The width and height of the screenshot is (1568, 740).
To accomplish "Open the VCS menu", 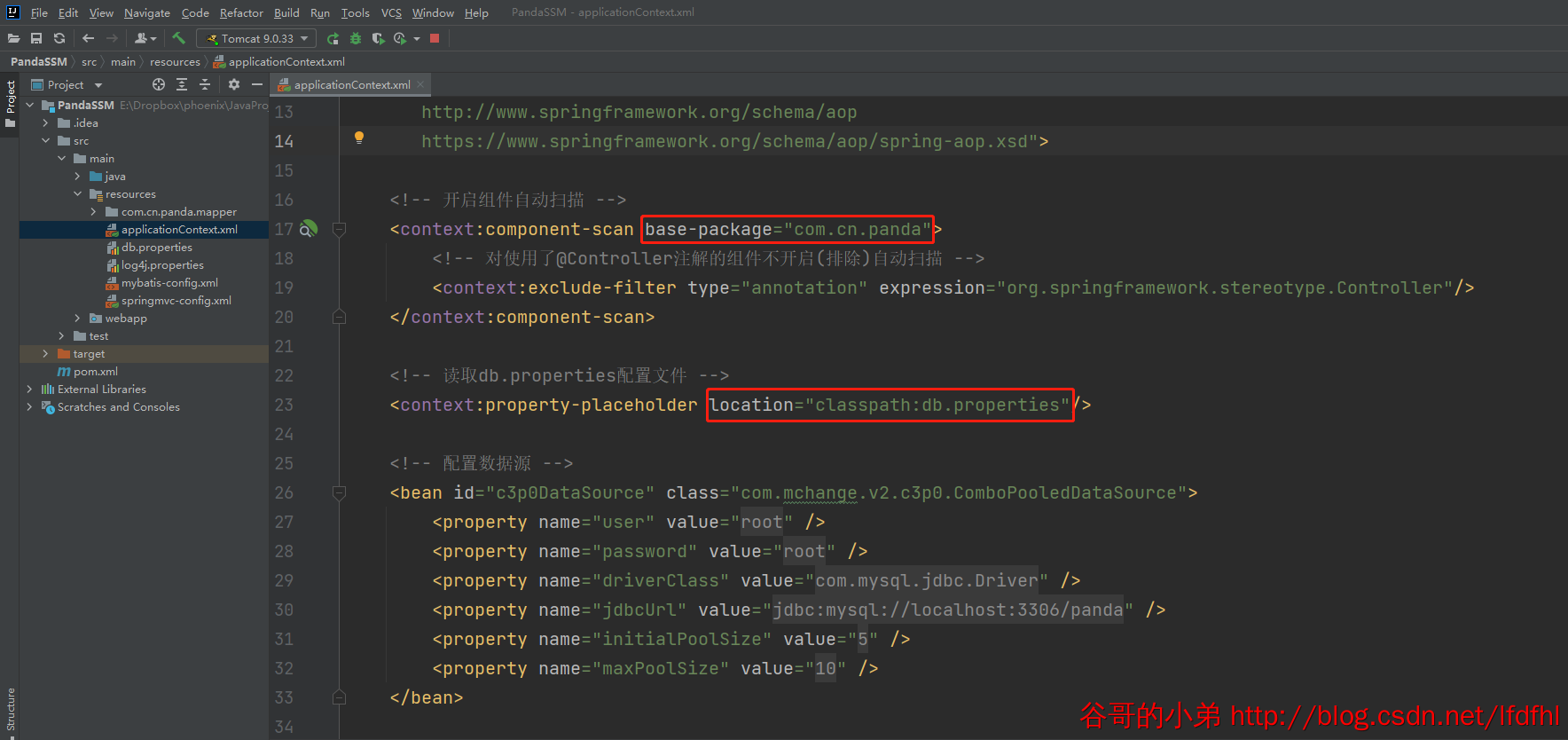I will click(391, 12).
